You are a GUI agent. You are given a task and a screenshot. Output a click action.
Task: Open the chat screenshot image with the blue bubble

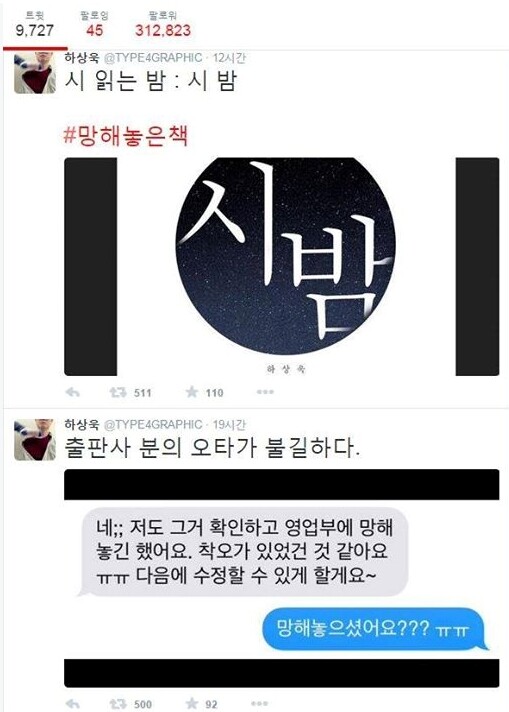click(x=282, y=578)
